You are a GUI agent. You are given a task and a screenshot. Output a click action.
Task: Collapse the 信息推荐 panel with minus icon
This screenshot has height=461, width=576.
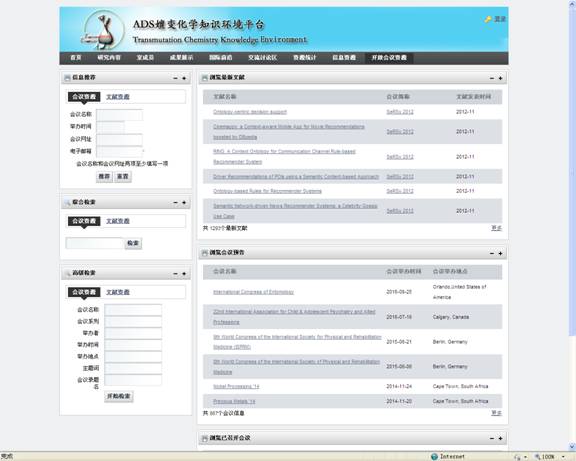(x=175, y=78)
